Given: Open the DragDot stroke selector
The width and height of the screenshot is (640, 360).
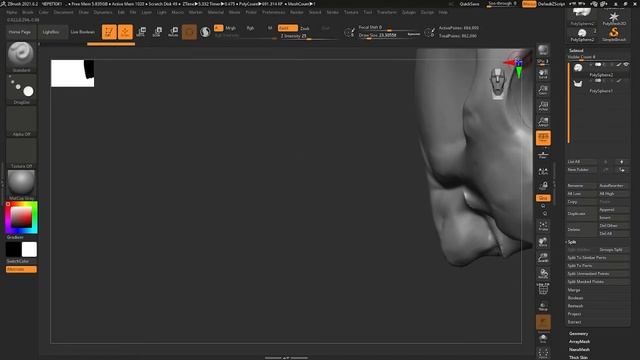Looking at the screenshot, I should pos(21,89).
